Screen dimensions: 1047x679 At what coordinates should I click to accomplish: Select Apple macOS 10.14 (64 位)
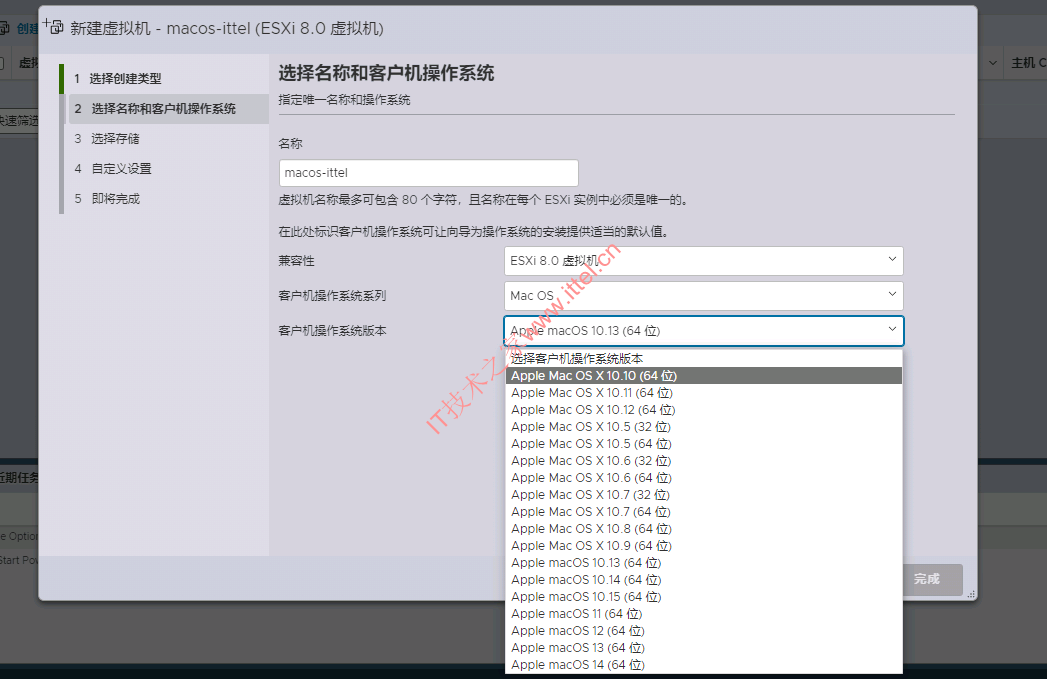click(703, 580)
